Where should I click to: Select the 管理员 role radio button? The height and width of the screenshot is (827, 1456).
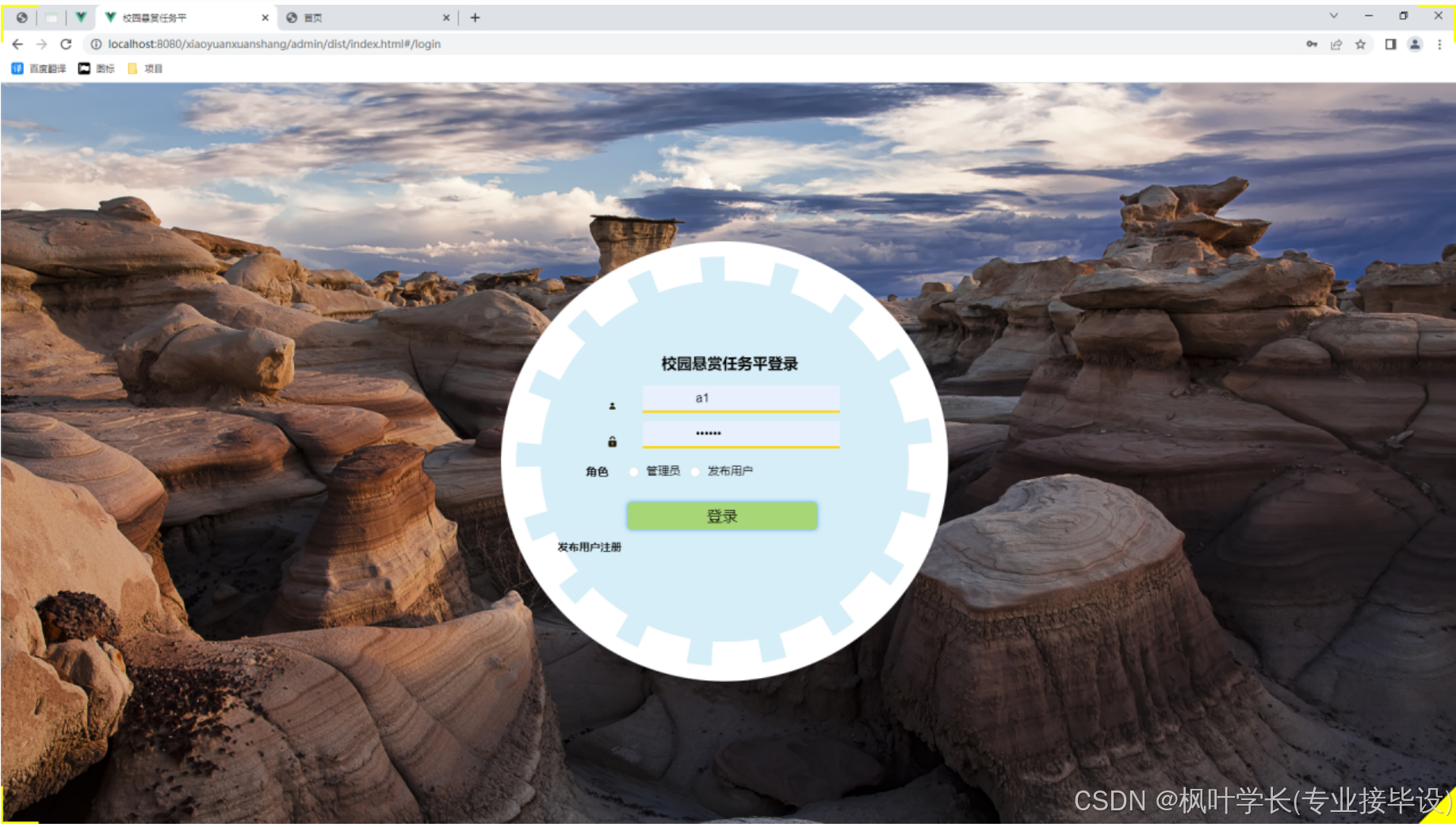coord(633,472)
